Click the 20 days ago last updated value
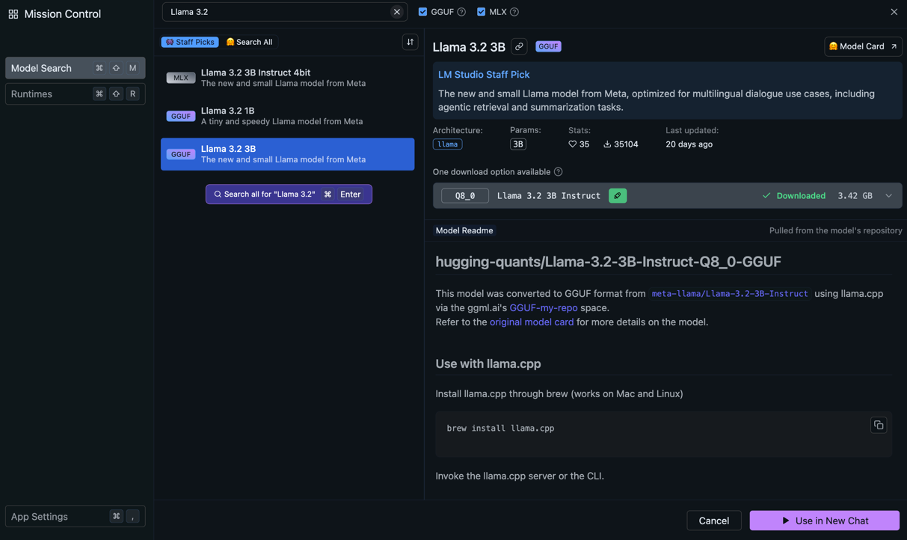 coord(689,145)
